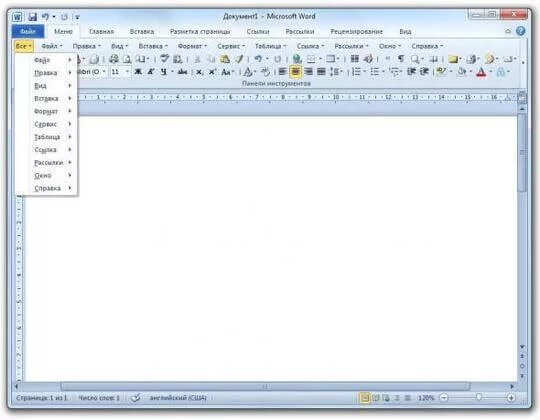Open the Таблица toolbar dropdown menu
This screenshot has width=540, height=420.
pyautogui.click(x=270, y=46)
